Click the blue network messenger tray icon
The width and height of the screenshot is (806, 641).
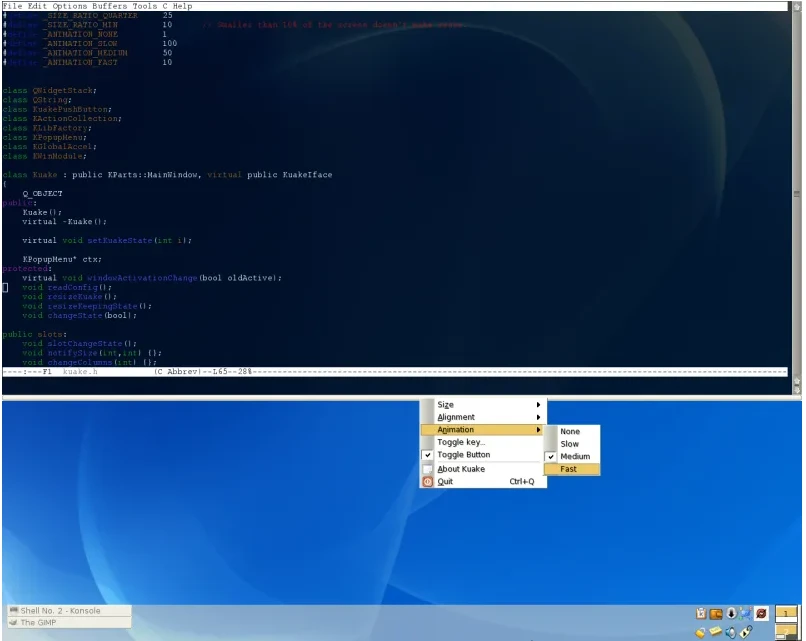[745, 612]
